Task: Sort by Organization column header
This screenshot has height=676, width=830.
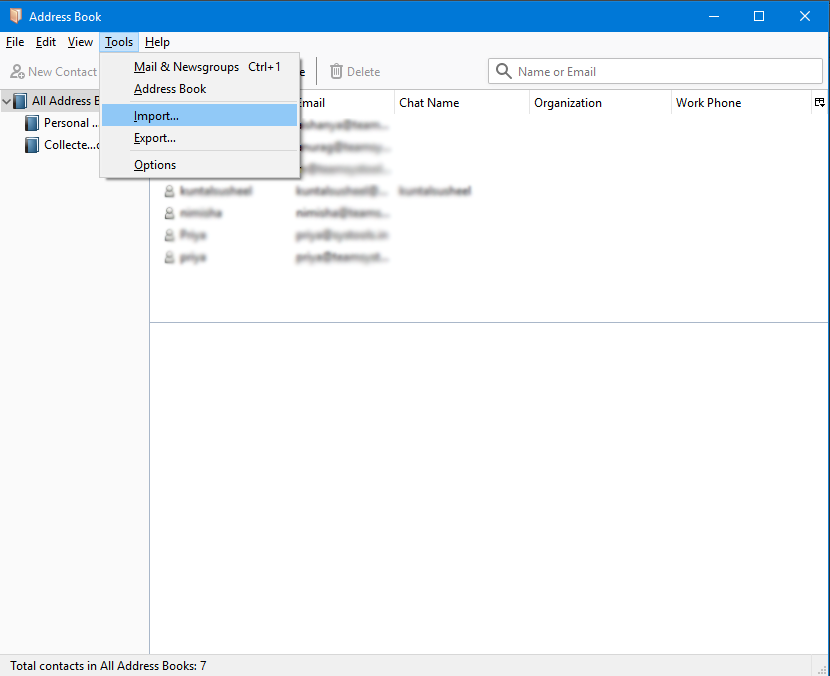Action: click(x=600, y=103)
